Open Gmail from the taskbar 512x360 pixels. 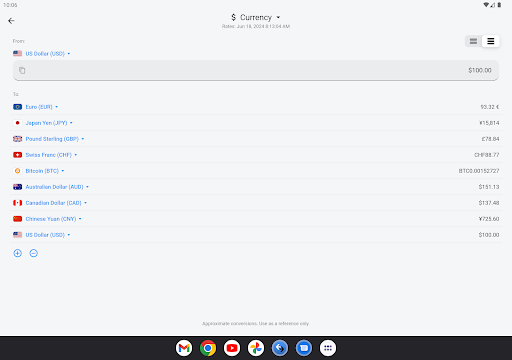[184, 348]
